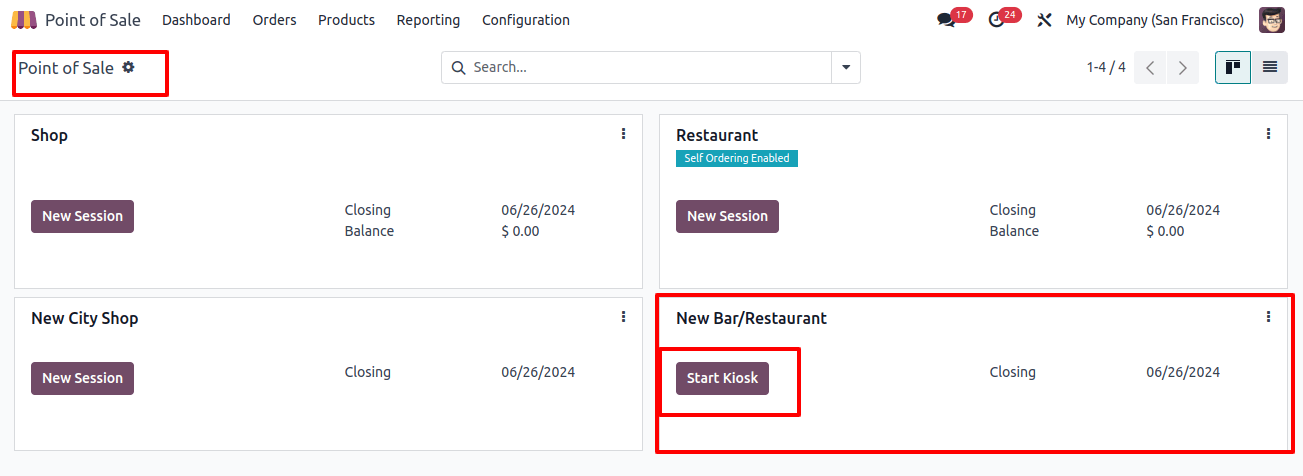Open the messages chat icon with badge
Viewport: 1303px width, 476px height.
point(946,20)
